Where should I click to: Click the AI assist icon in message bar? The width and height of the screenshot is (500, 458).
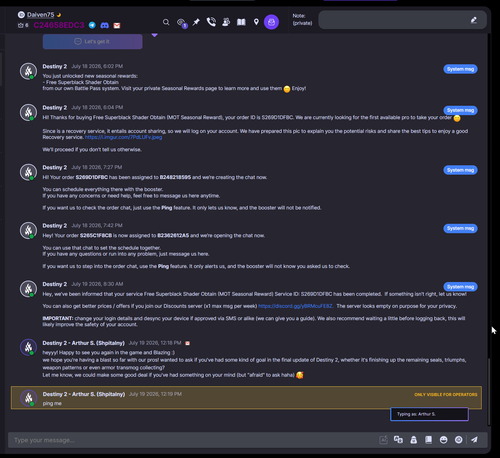[x=383, y=440]
